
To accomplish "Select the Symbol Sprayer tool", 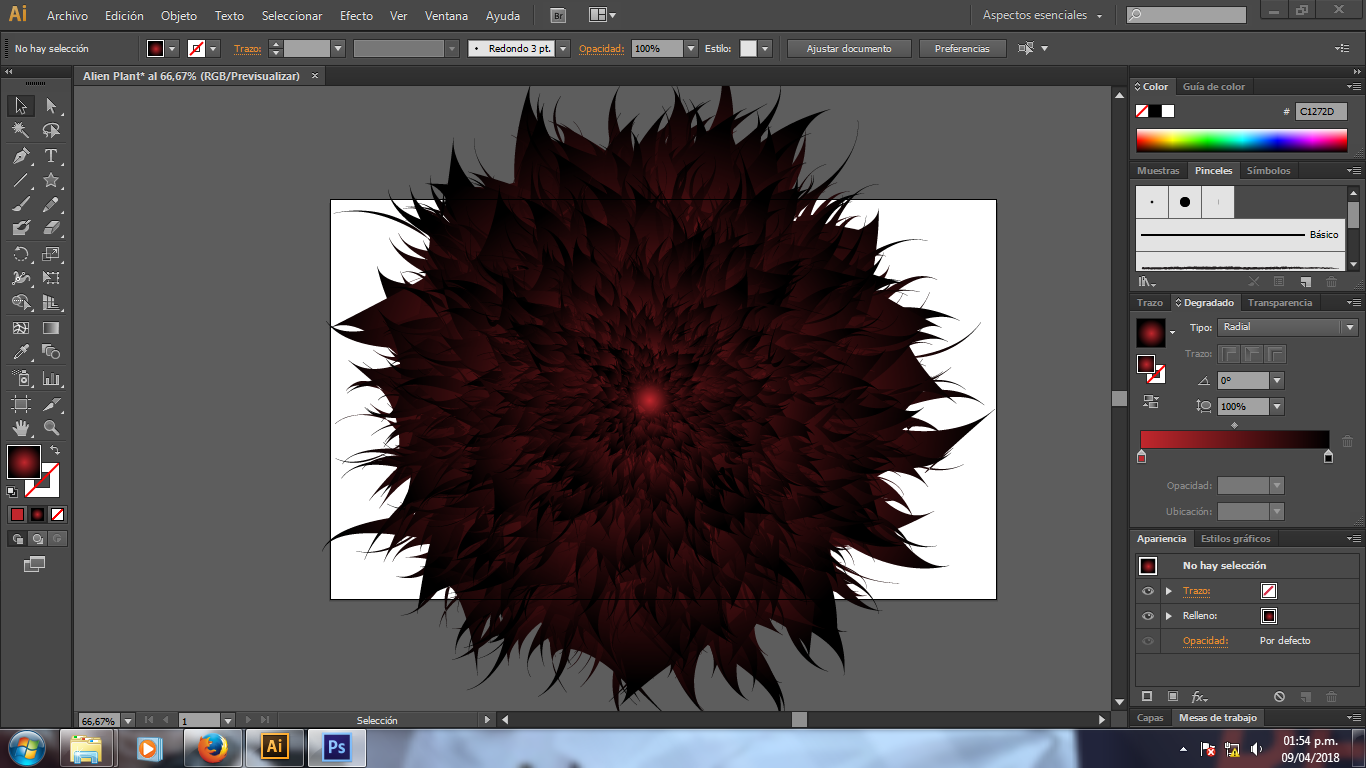I will point(21,379).
